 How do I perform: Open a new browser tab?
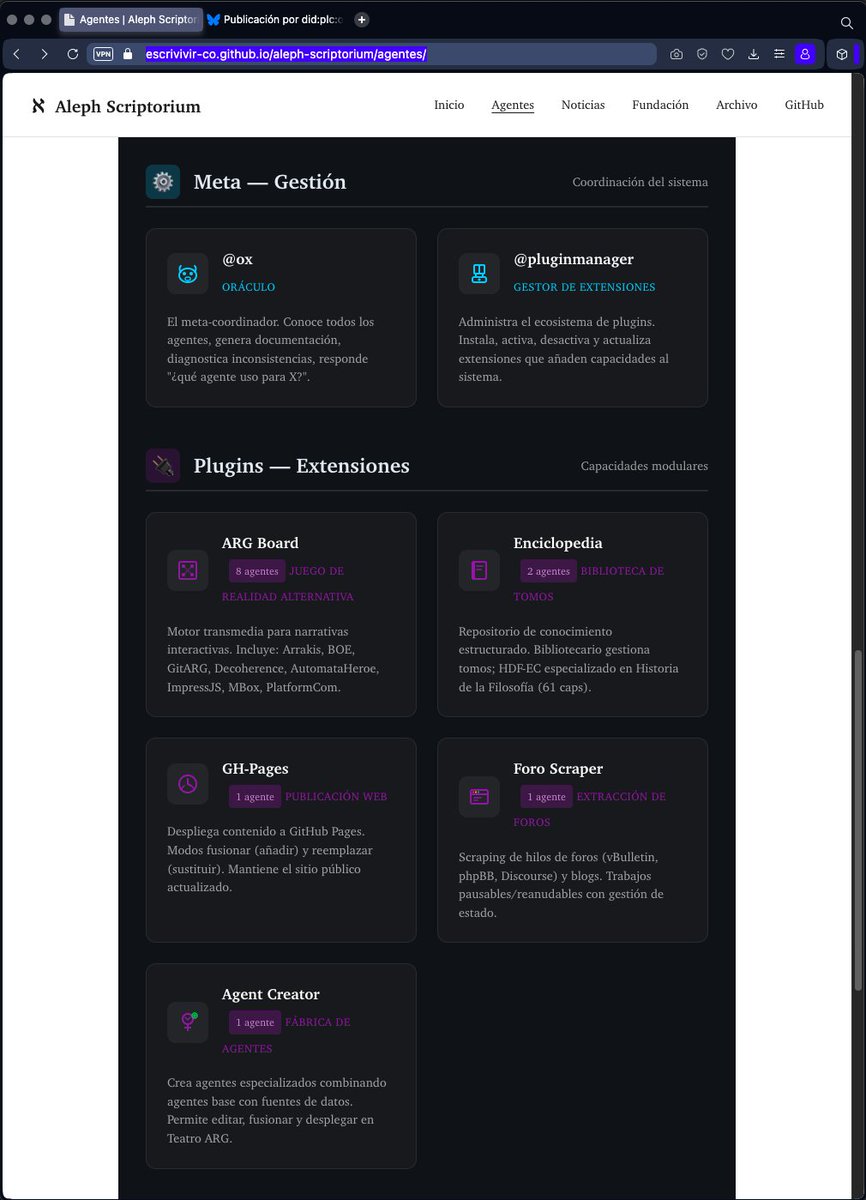362,19
